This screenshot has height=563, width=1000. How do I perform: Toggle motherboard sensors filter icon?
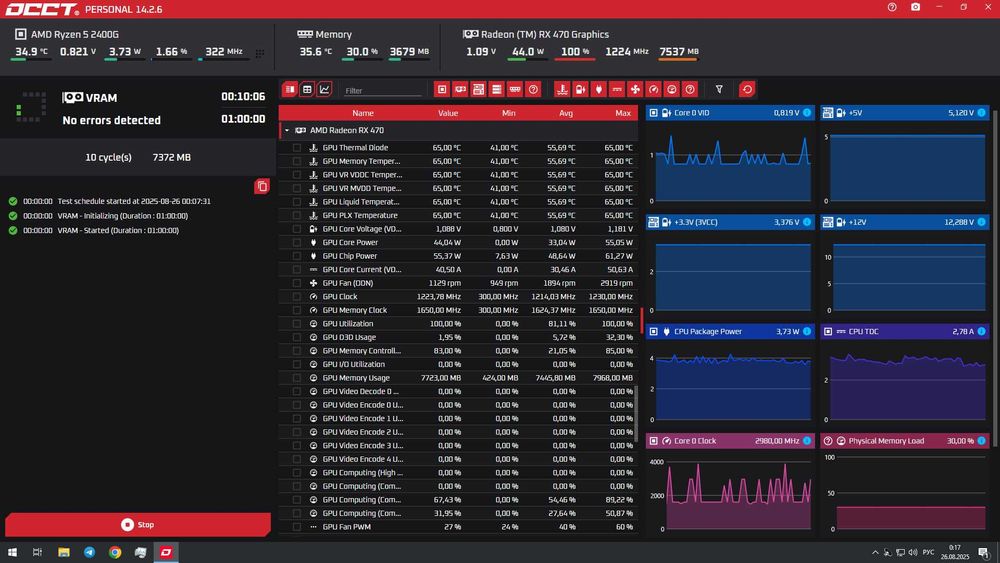point(478,89)
